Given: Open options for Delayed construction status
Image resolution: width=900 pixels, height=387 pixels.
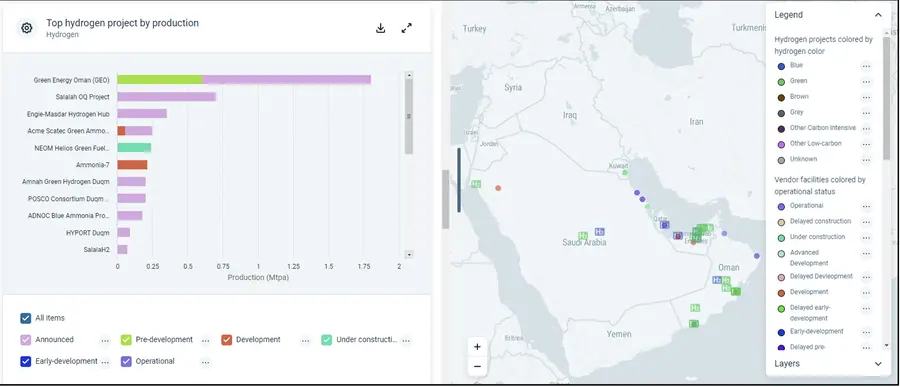Looking at the screenshot, I should click(x=866, y=222).
